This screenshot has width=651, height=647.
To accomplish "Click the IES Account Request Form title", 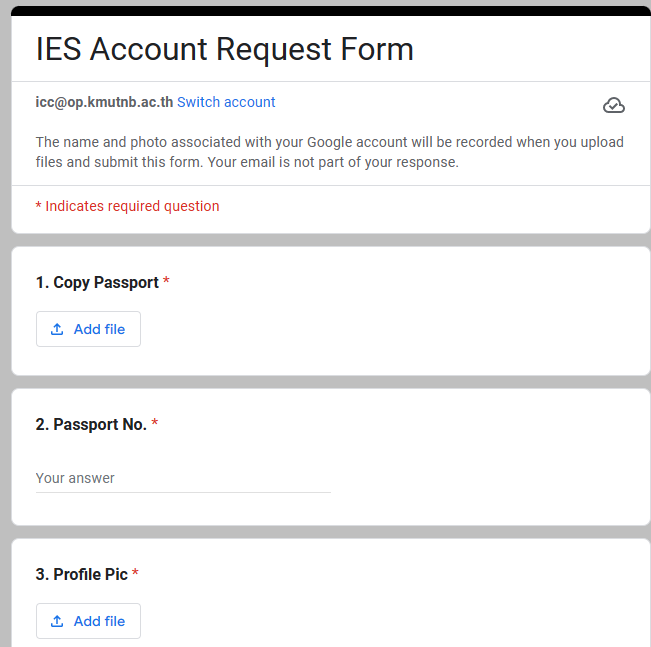I will click(225, 49).
